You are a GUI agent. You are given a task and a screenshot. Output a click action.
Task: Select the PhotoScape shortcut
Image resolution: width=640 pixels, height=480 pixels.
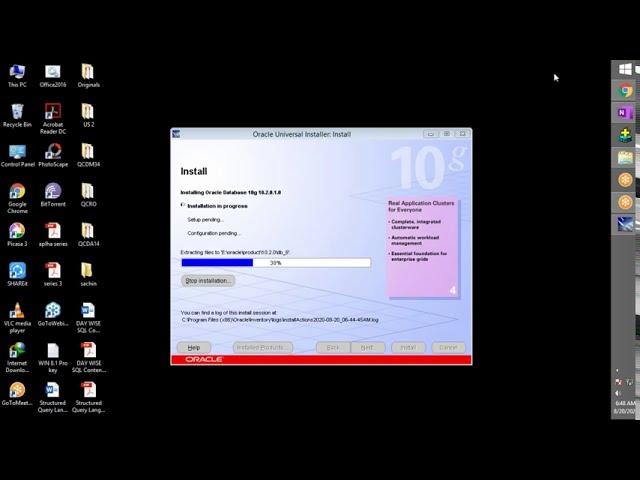pyautogui.click(x=53, y=156)
